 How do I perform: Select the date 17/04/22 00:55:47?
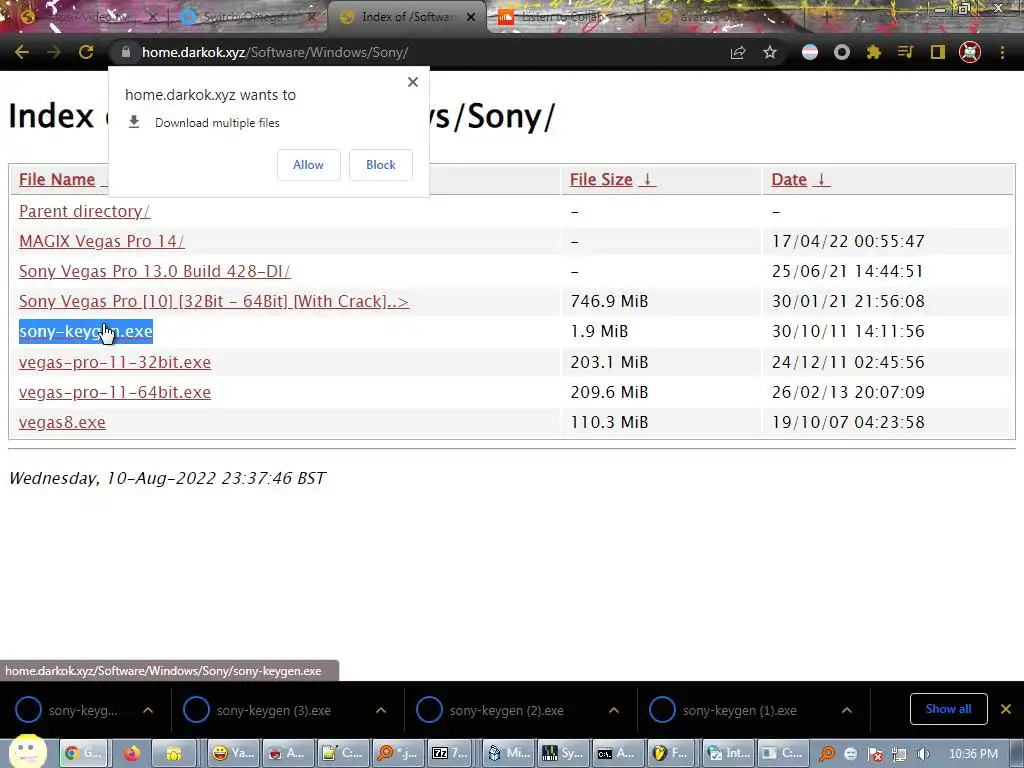[848, 242]
